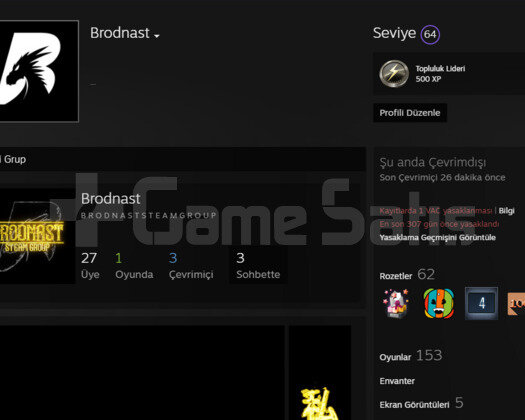
Task: Open the Brodnast dragon profile avatar
Action: (39, 71)
